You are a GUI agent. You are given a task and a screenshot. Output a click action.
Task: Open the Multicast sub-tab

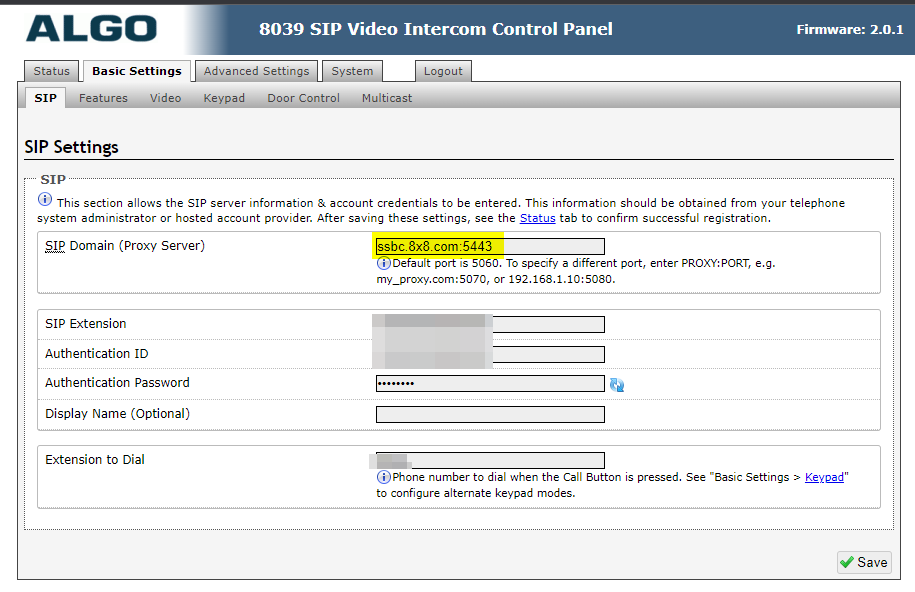click(x=387, y=98)
